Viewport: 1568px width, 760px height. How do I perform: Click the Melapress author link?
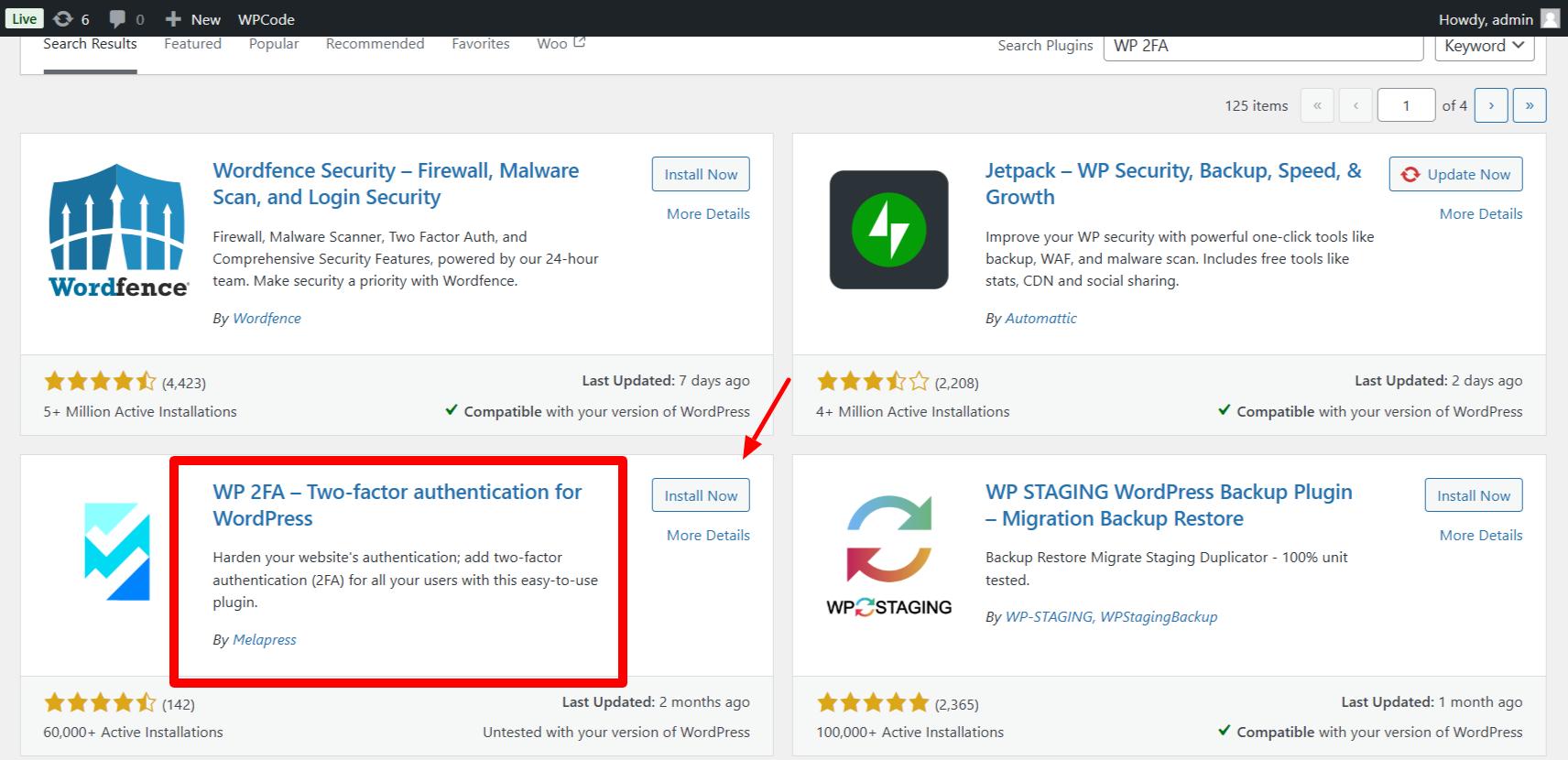265,639
